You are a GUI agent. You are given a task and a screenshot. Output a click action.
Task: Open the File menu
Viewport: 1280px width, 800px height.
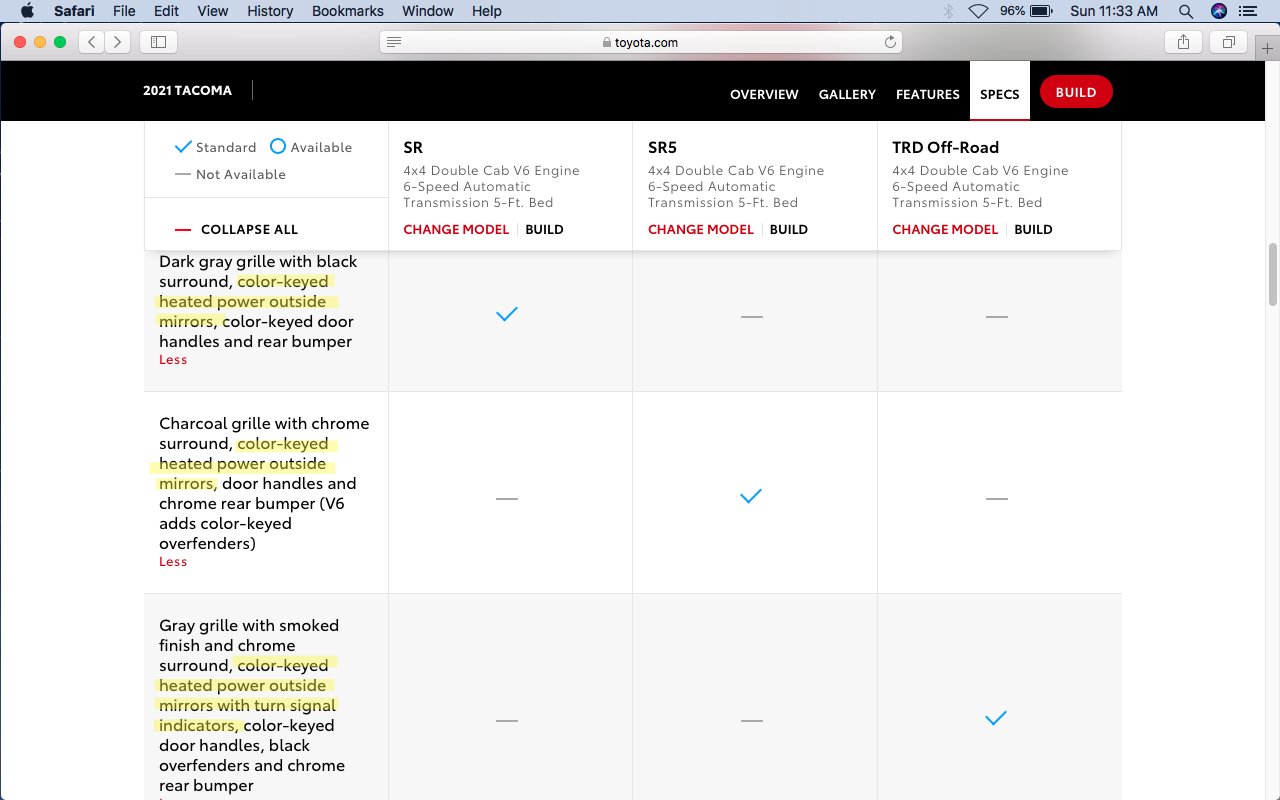click(x=124, y=11)
